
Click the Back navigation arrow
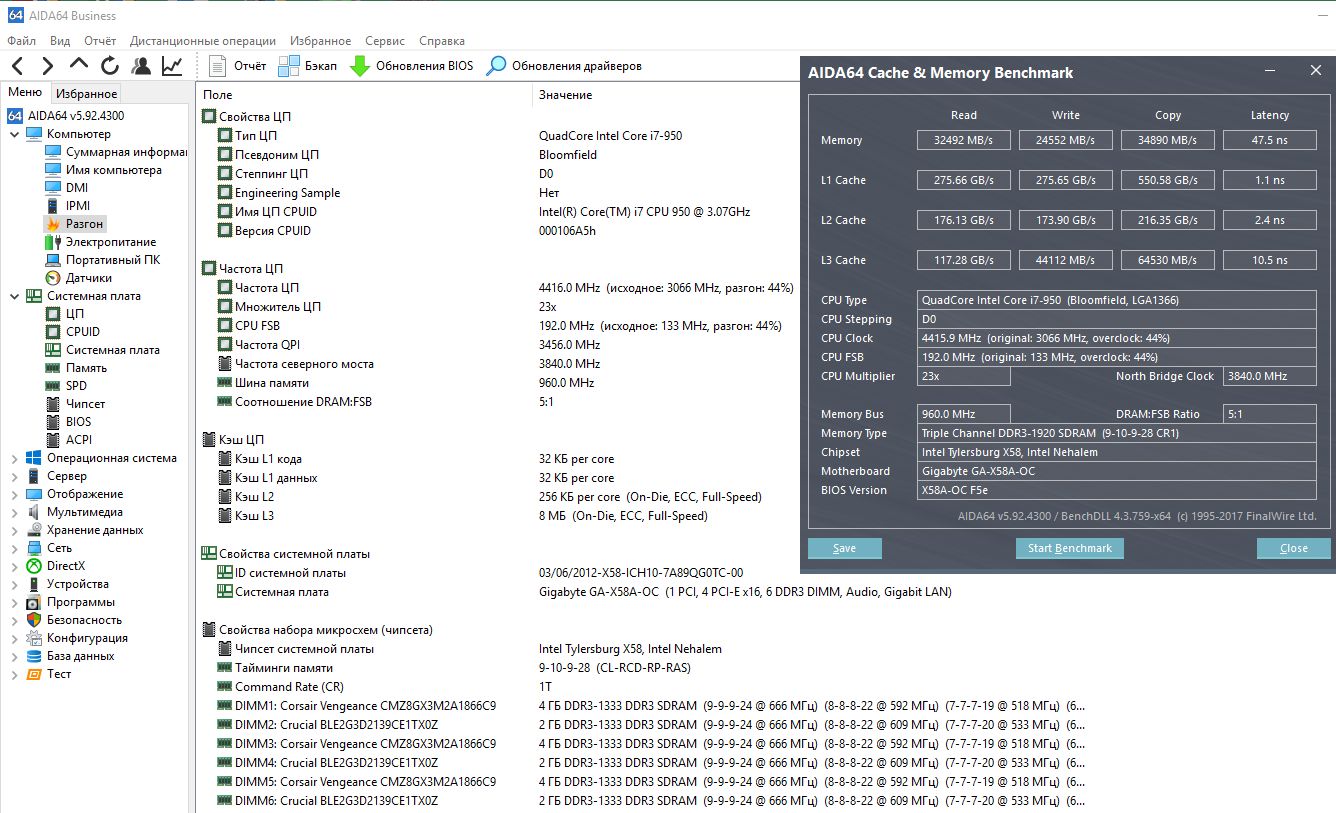point(18,66)
